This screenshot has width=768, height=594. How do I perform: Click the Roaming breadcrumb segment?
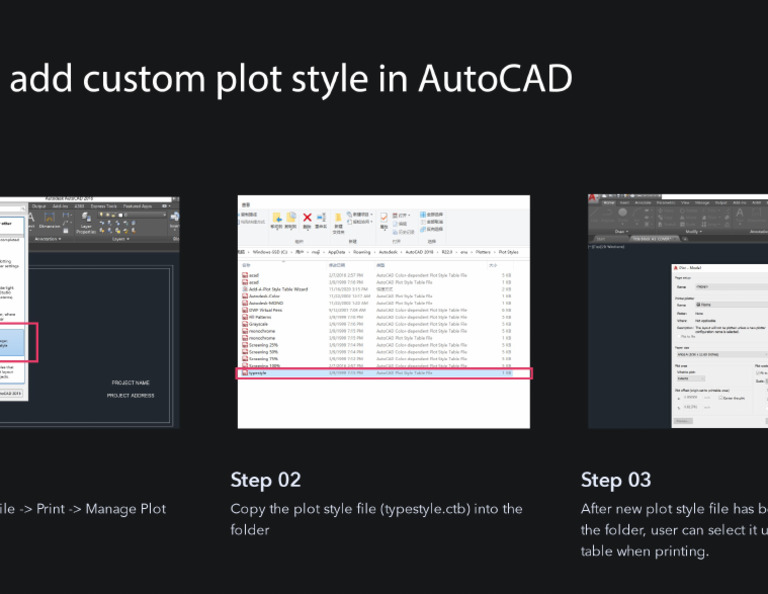click(362, 252)
